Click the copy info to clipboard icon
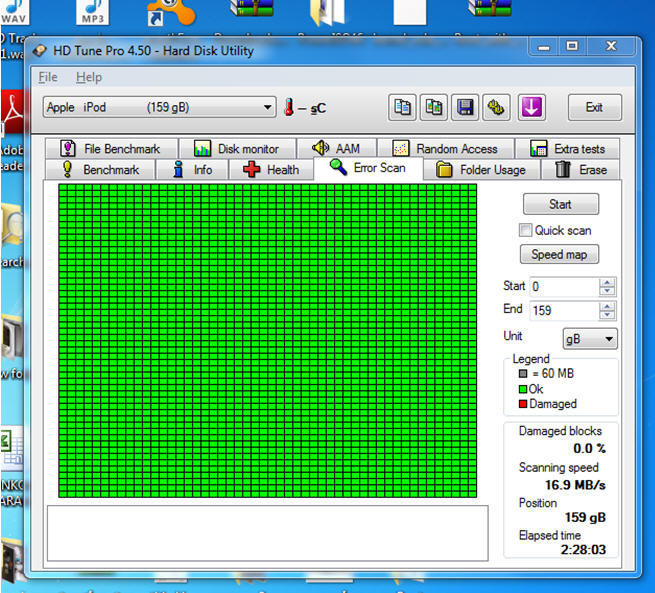The height and width of the screenshot is (593, 655). 403,108
